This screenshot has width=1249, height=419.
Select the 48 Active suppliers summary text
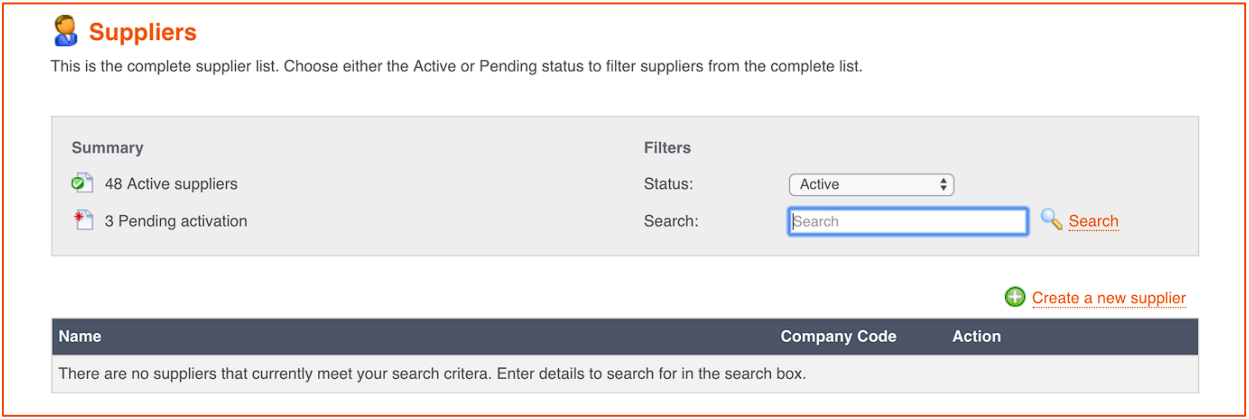coord(171,184)
